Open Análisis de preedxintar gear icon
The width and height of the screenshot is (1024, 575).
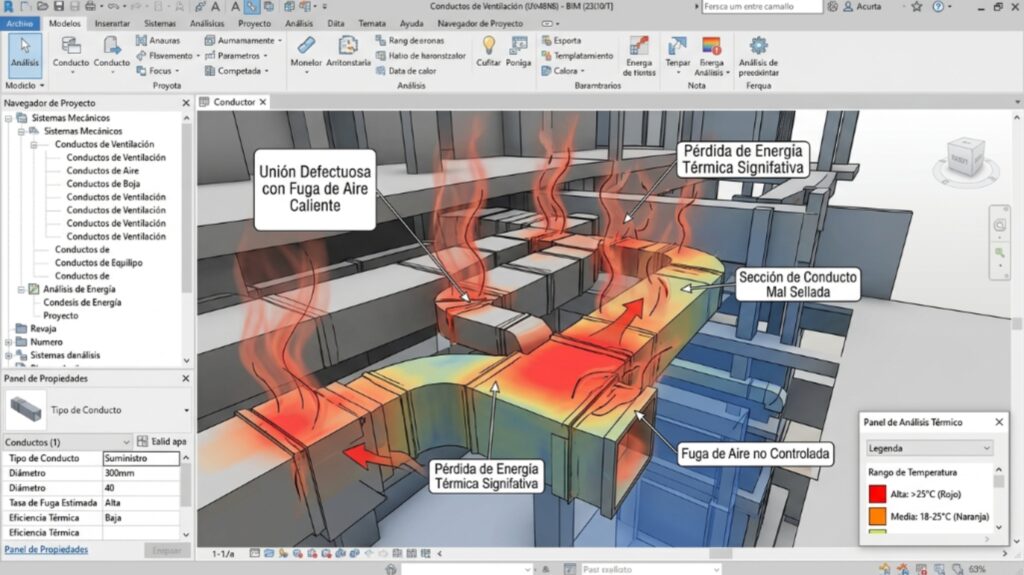(758, 48)
